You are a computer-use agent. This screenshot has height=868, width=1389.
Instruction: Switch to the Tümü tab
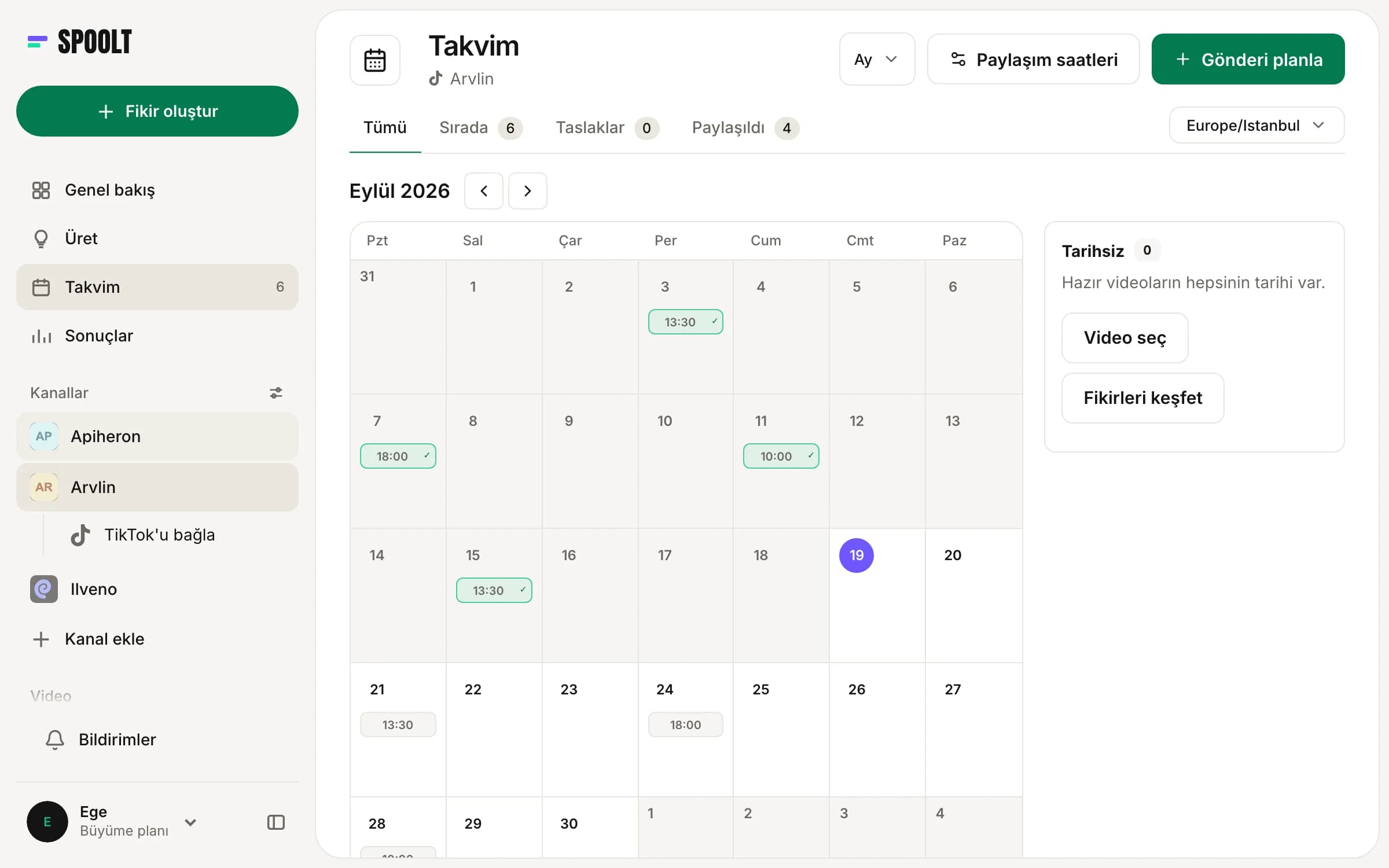tap(385, 127)
